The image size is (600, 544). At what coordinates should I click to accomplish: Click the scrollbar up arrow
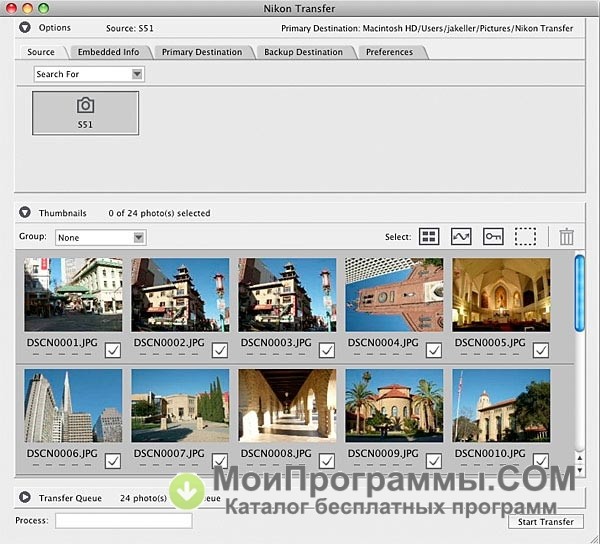pos(580,458)
